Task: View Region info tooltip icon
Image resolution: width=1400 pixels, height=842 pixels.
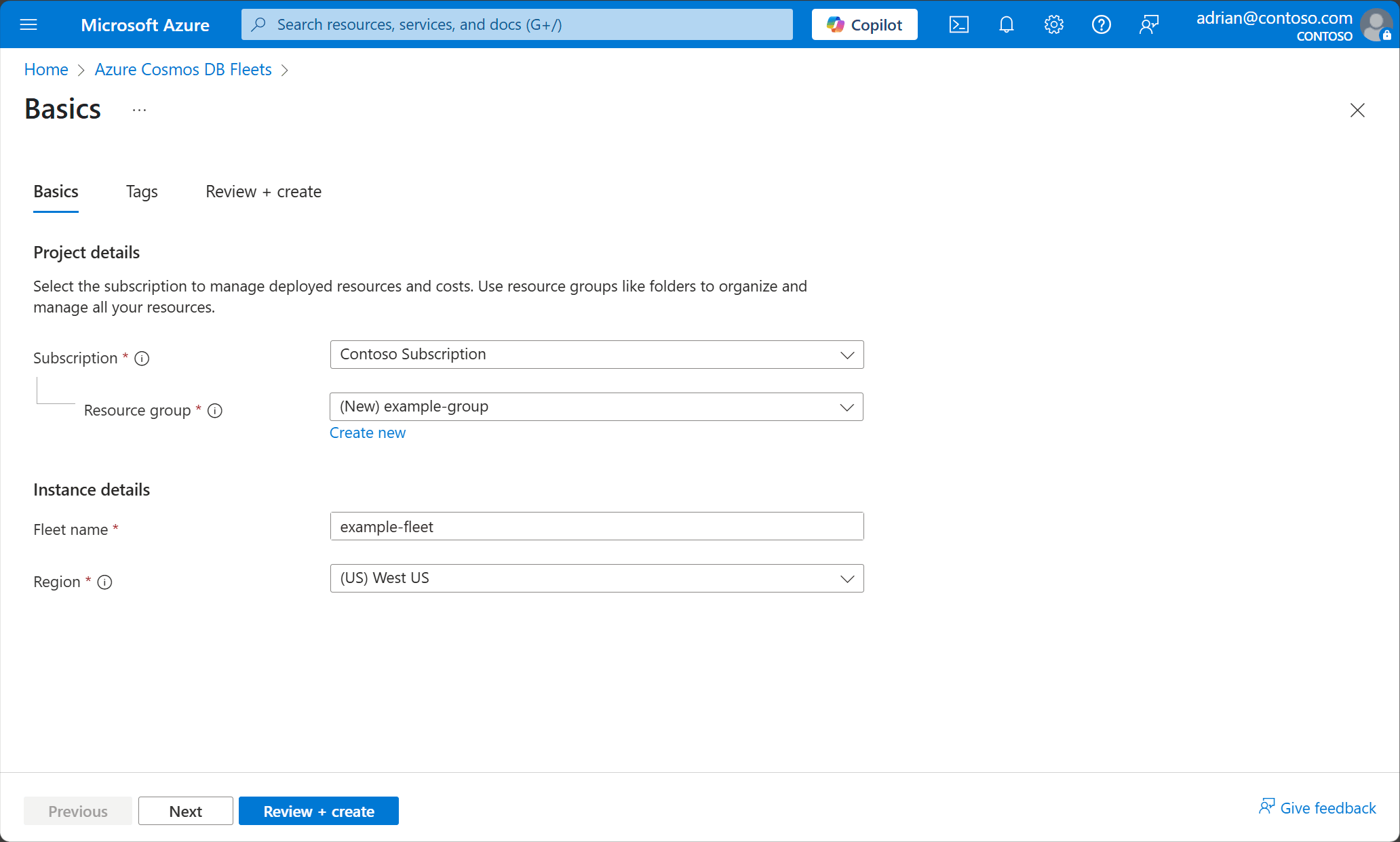Action: click(x=105, y=582)
